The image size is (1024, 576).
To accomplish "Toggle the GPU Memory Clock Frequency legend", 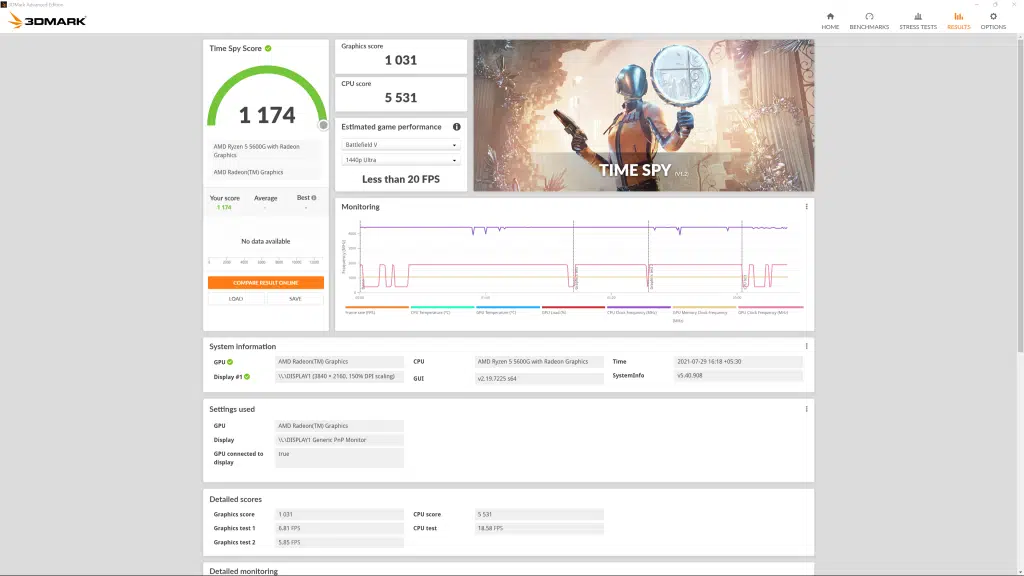I will click(x=704, y=314).
